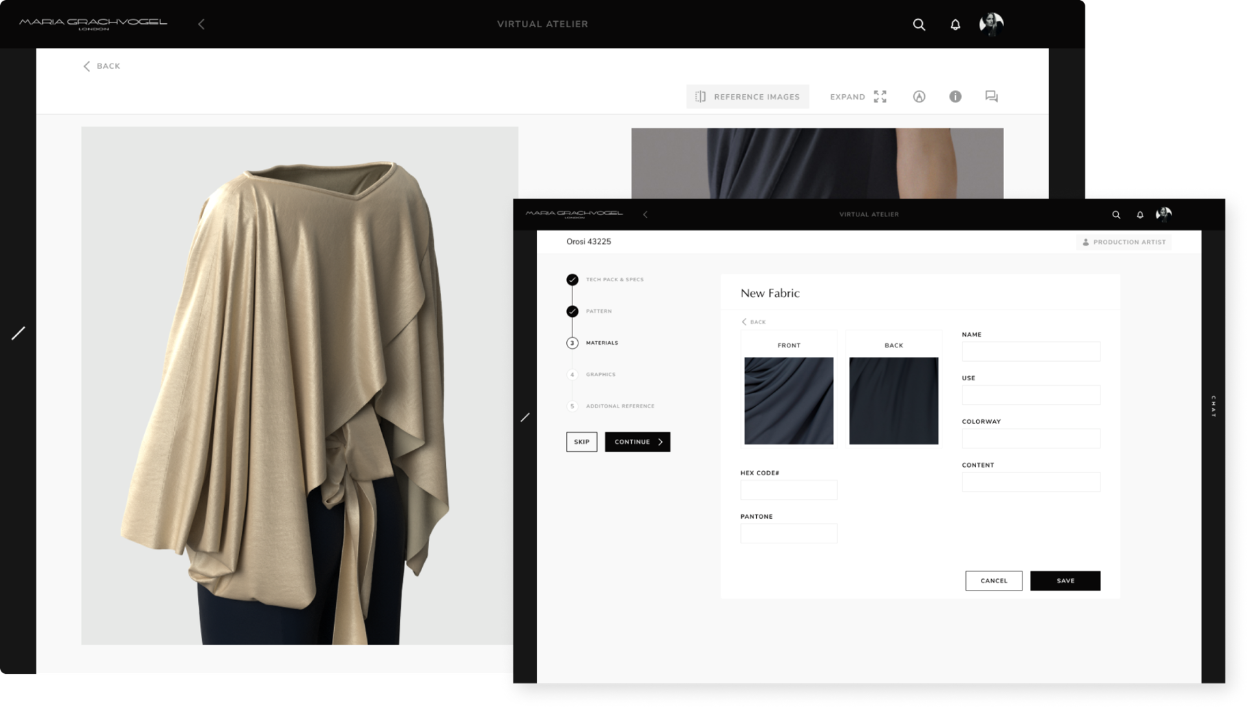
Task: Select the Front fabric swatch image
Action: click(x=789, y=400)
